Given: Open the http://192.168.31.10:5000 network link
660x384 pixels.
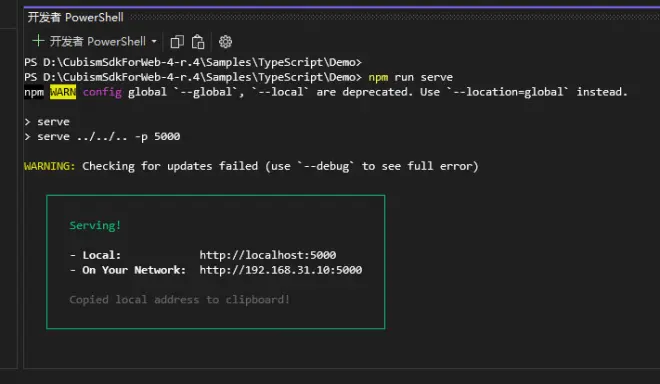Looking at the screenshot, I should tap(281, 269).
